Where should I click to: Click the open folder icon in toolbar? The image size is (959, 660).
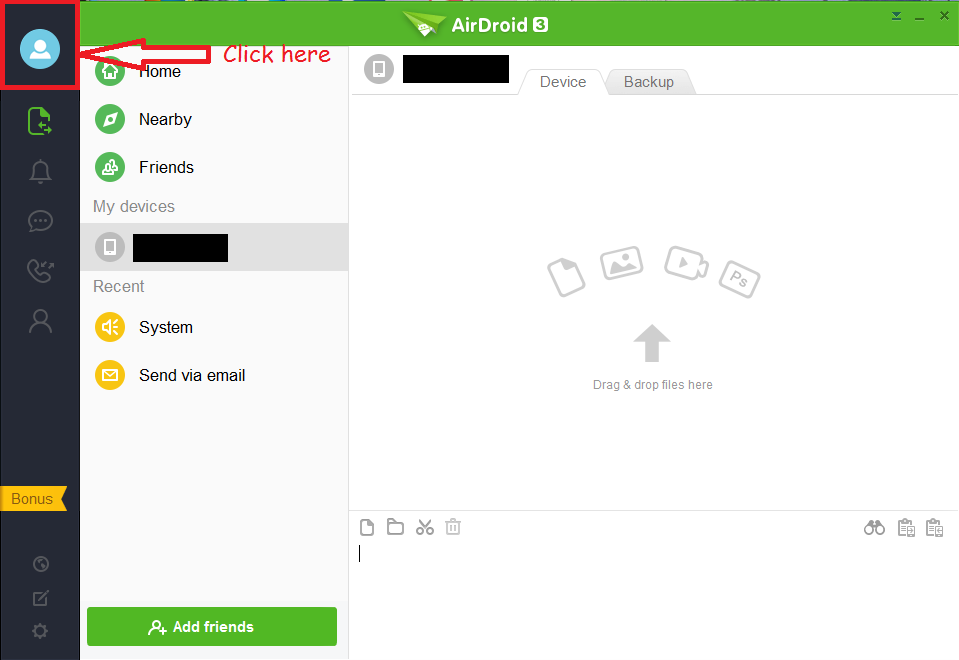click(395, 527)
